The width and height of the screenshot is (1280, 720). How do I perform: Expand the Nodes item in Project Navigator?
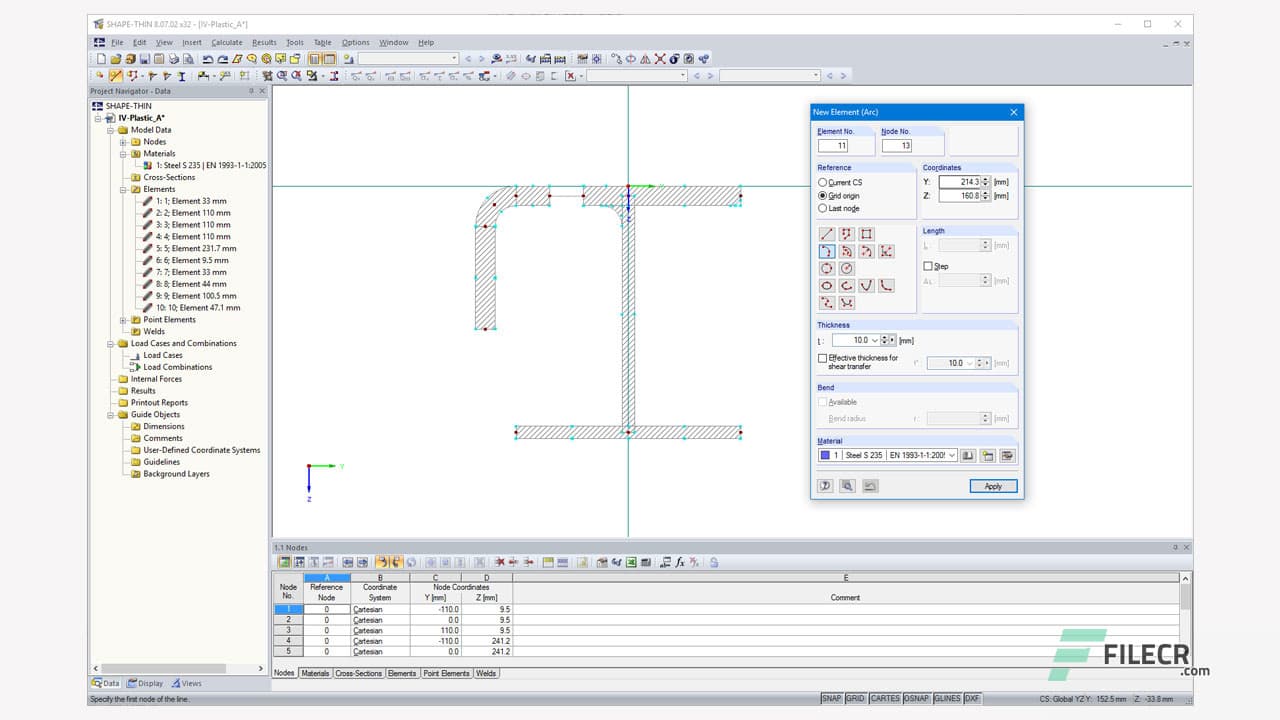click(123, 141)
